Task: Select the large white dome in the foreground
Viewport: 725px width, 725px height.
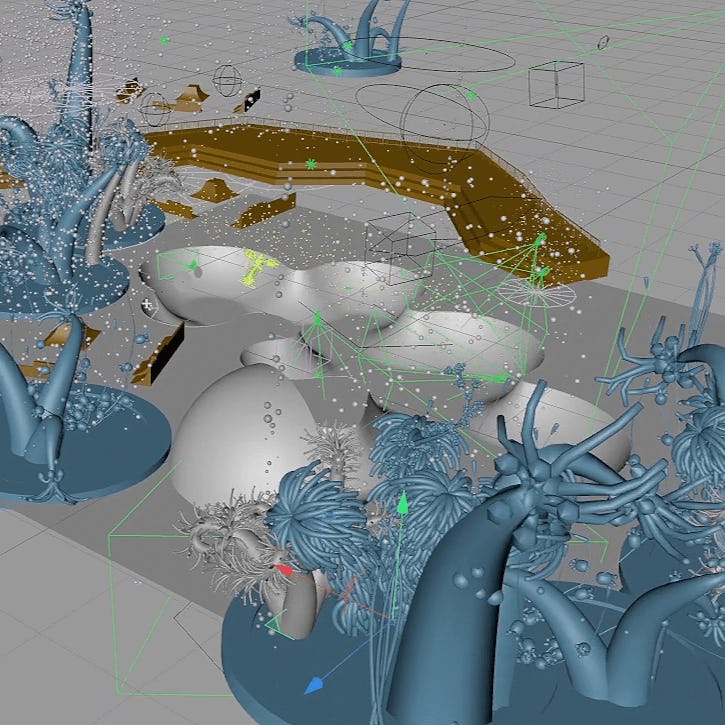Action: pos(245,437)
